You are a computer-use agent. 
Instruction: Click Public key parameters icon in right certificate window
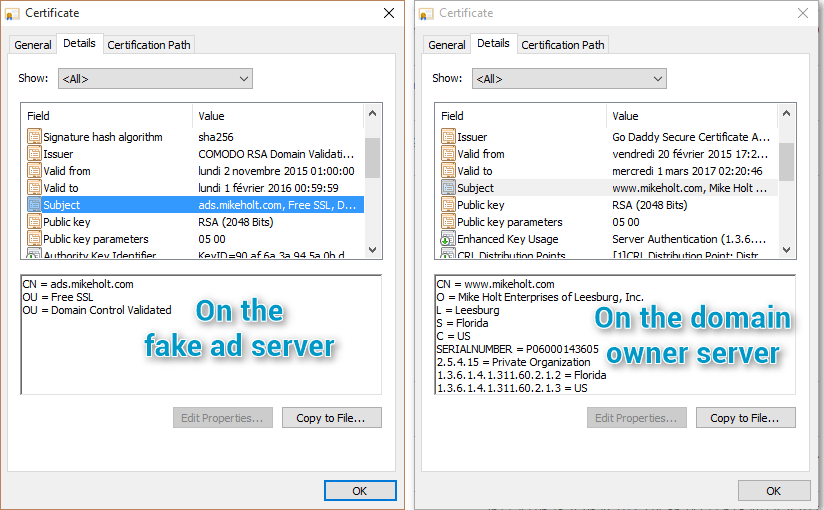coord(448,222)
